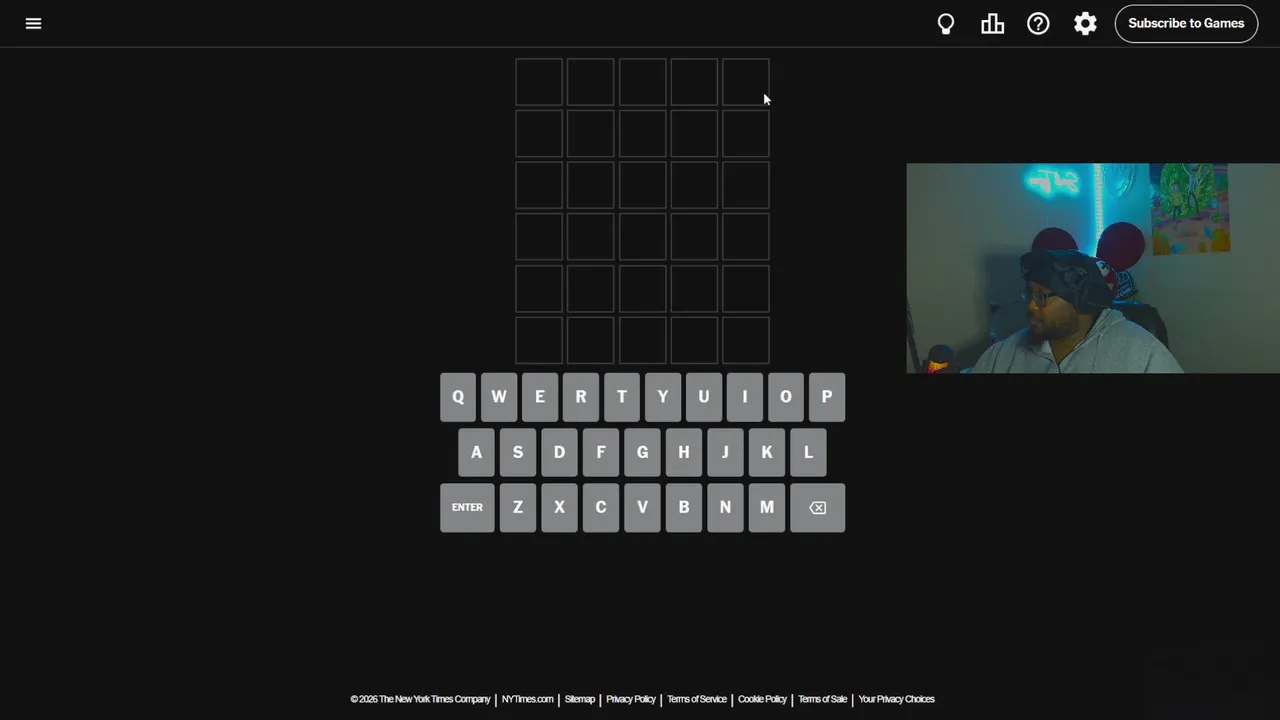The width and height of the screenshot is (1280, 720).
Task: Open the Cookie Policy link
Action: 762,699
